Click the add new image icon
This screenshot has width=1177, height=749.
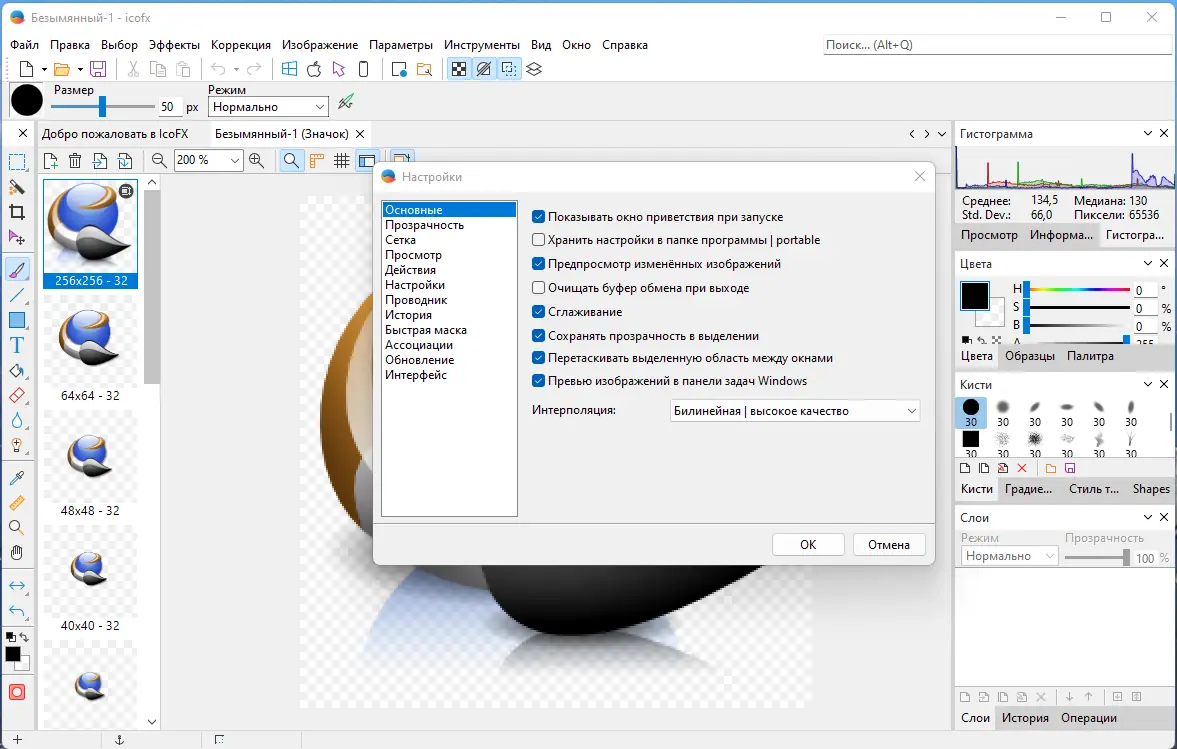(50, 160)
